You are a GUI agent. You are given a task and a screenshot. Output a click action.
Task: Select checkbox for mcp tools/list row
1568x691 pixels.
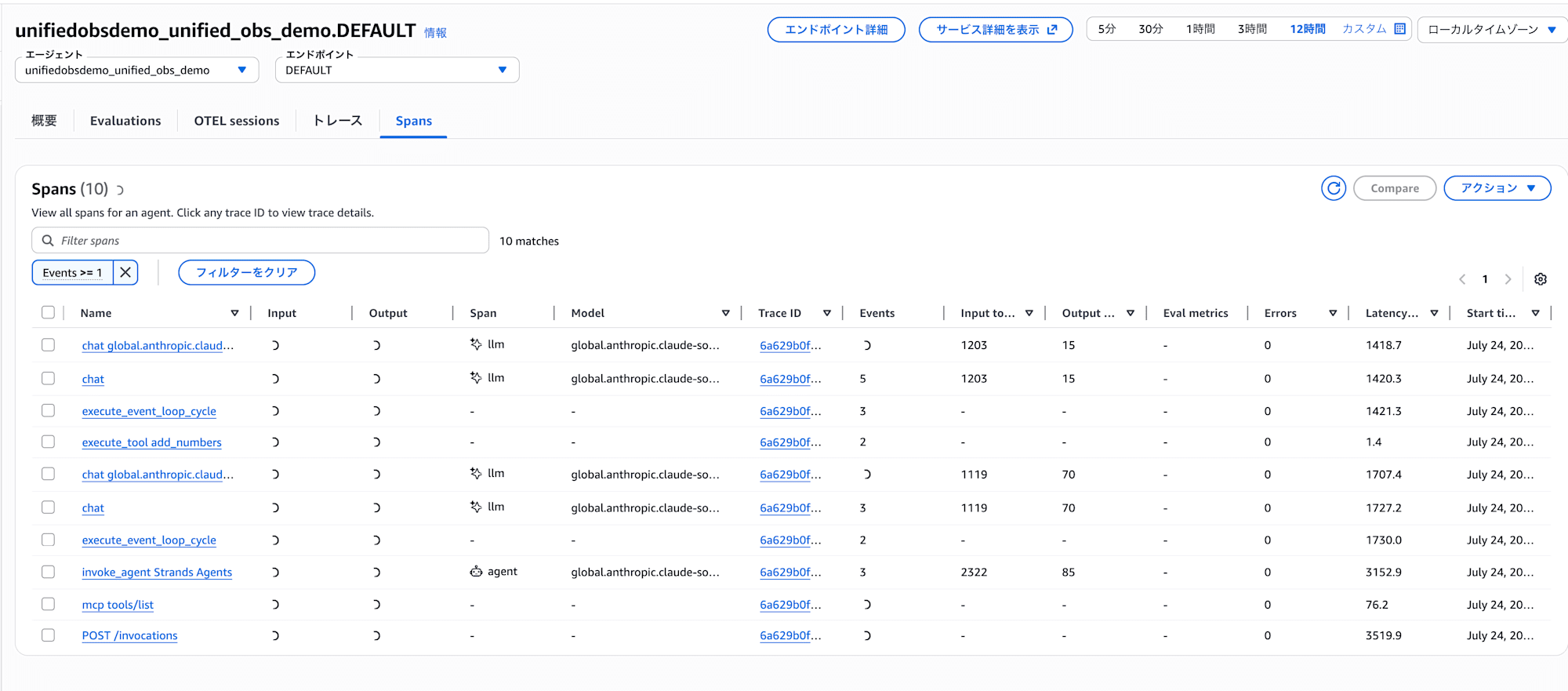click(x=48, y=604)
